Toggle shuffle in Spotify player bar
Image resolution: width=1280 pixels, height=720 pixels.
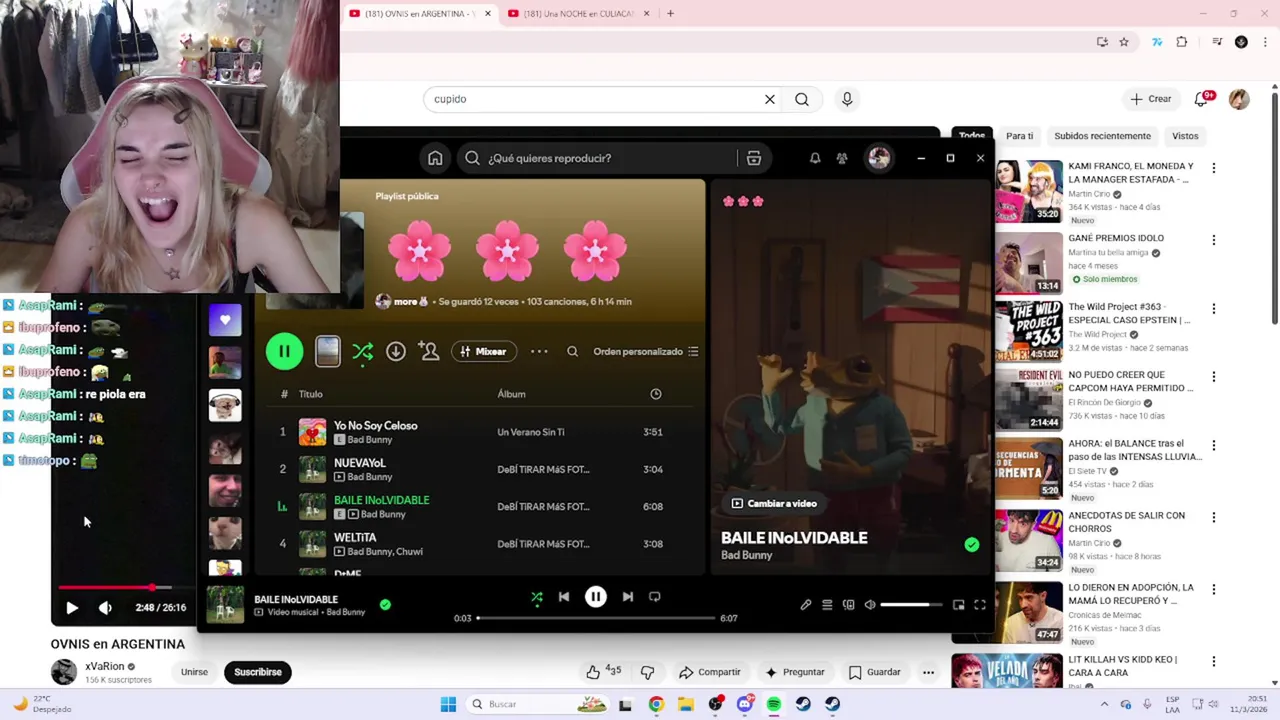tap(537, 597)
